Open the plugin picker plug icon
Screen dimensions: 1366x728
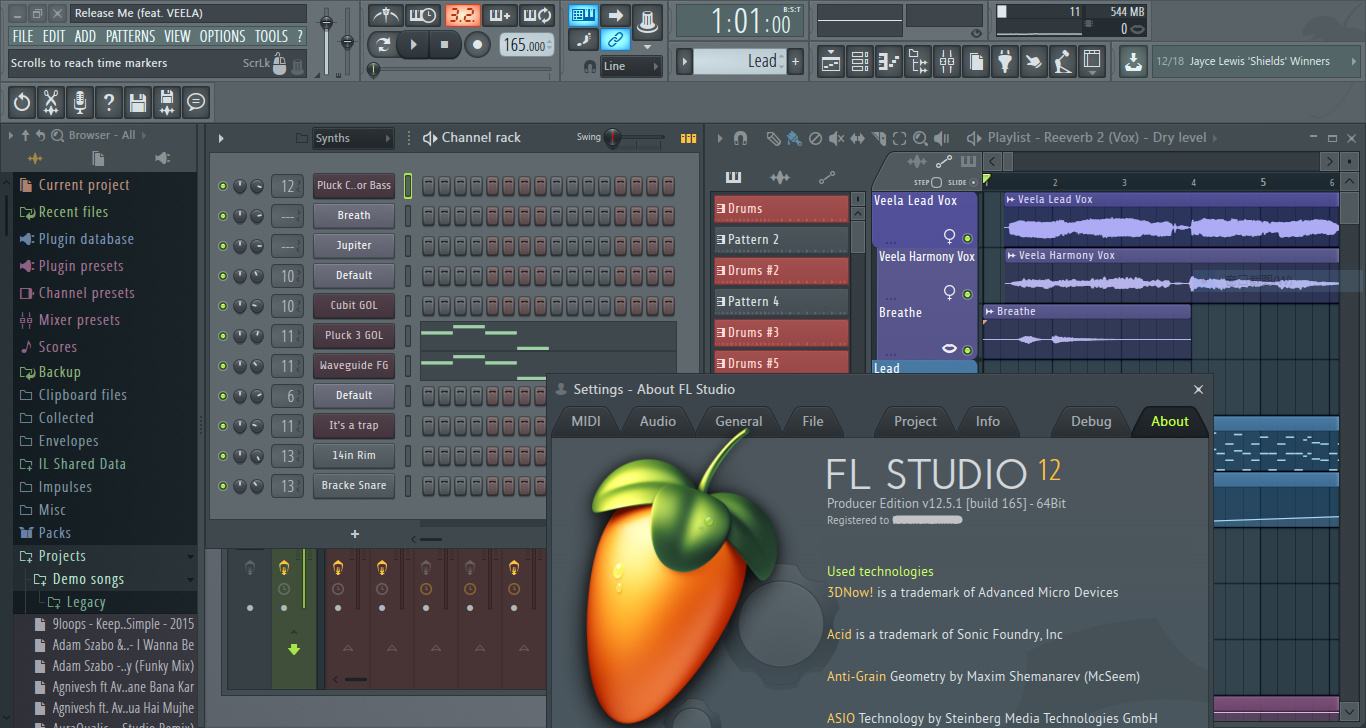coord(1005,61)
